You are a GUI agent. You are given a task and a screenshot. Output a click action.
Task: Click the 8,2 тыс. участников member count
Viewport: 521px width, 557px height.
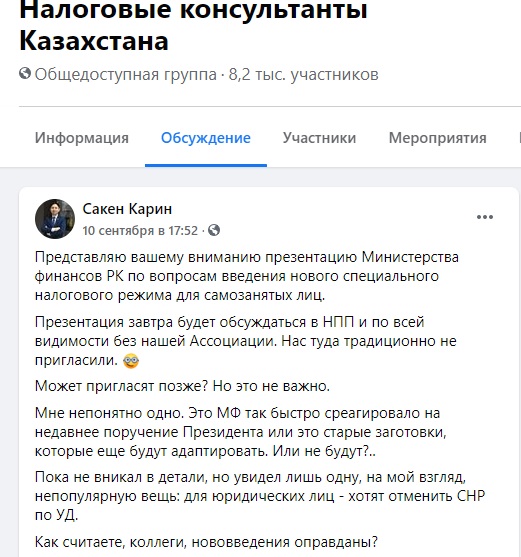304,75
